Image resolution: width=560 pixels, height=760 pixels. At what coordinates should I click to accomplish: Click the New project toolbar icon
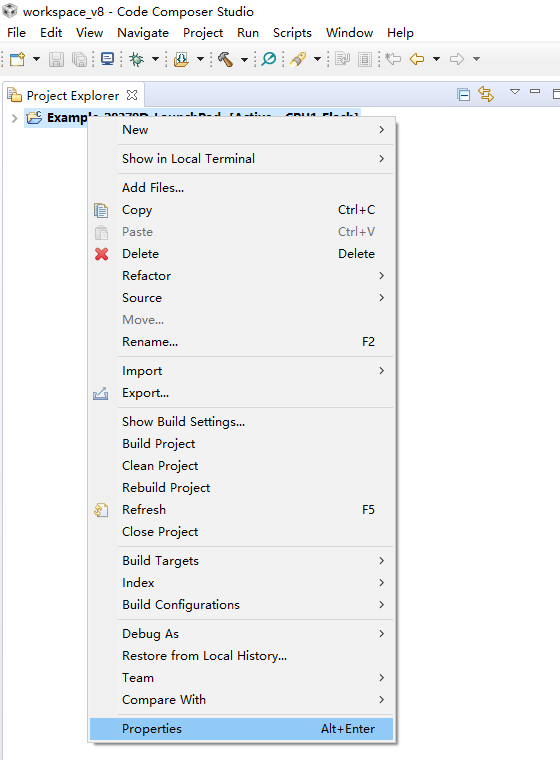point(18,59)
